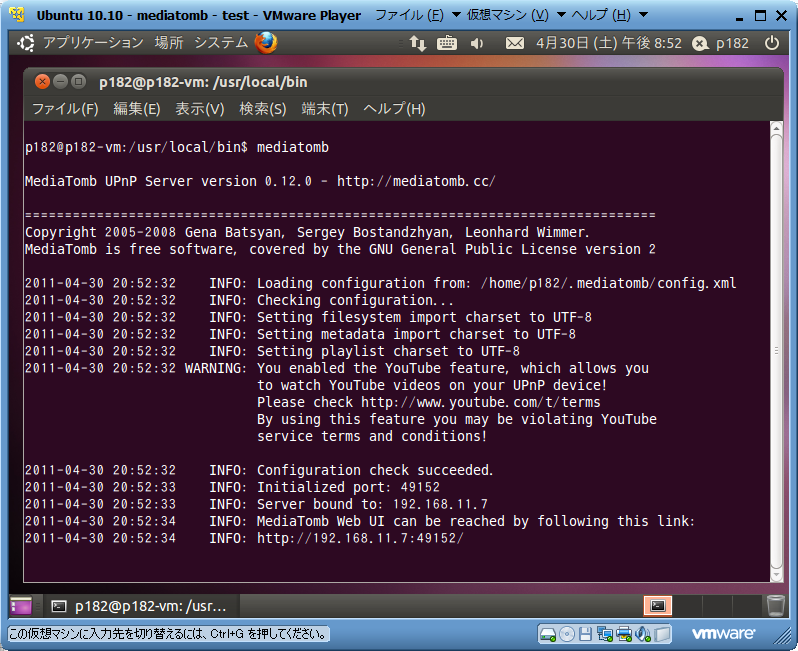The height and width of the screenshot is (651, 798).
Task: Click http://www.youtube.com/t/terms URL
Action: tap(480, 403)
